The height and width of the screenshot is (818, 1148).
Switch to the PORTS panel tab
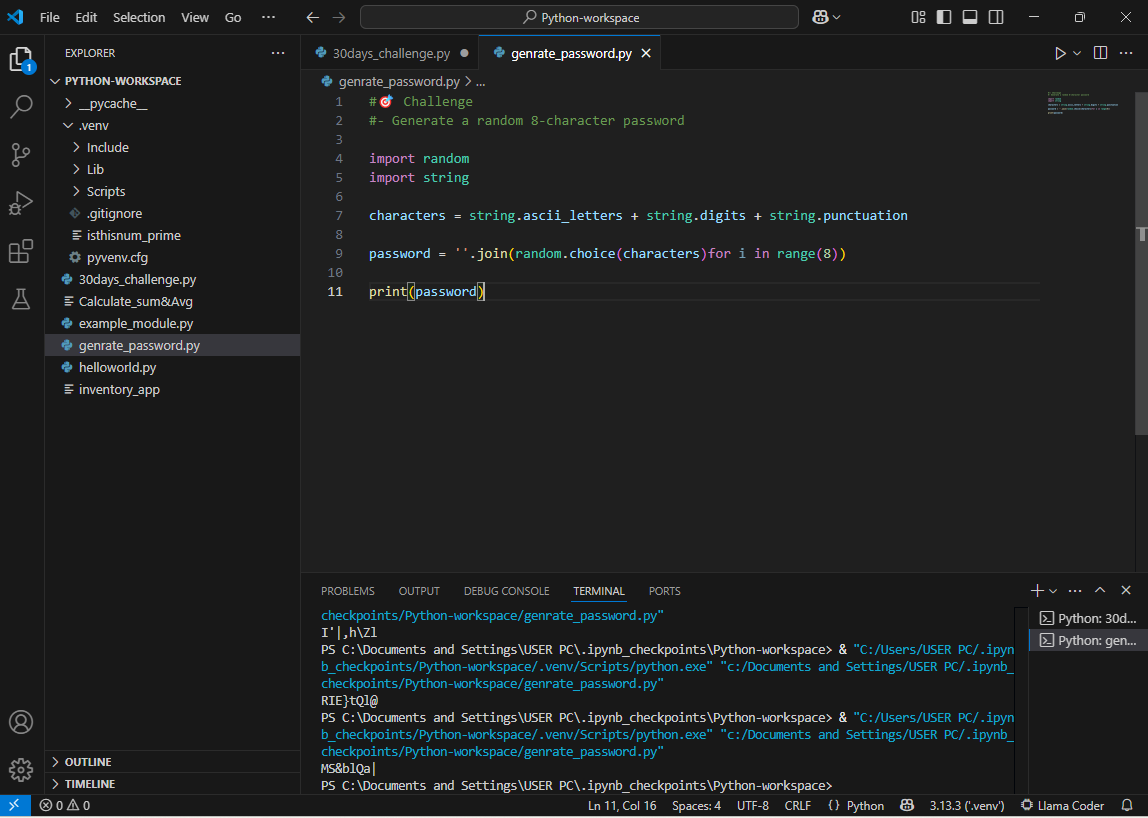(664, 591)
